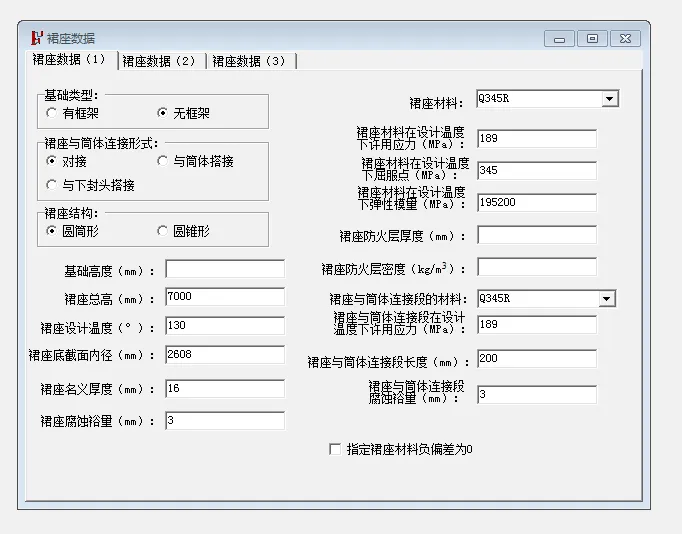Close the 裙座数据 dialog window

[x=625, y=39]
